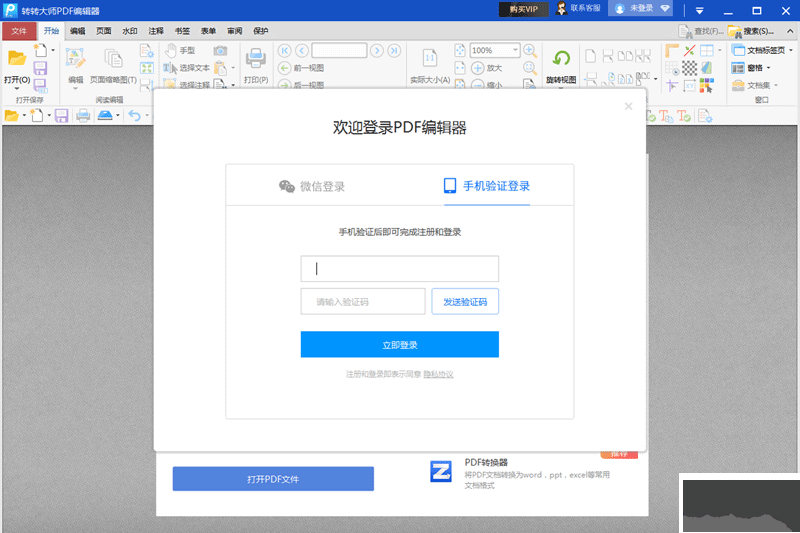Go to last page arrow icon
The height and width of the screenshot is (533, 800).
click(394, 50)
